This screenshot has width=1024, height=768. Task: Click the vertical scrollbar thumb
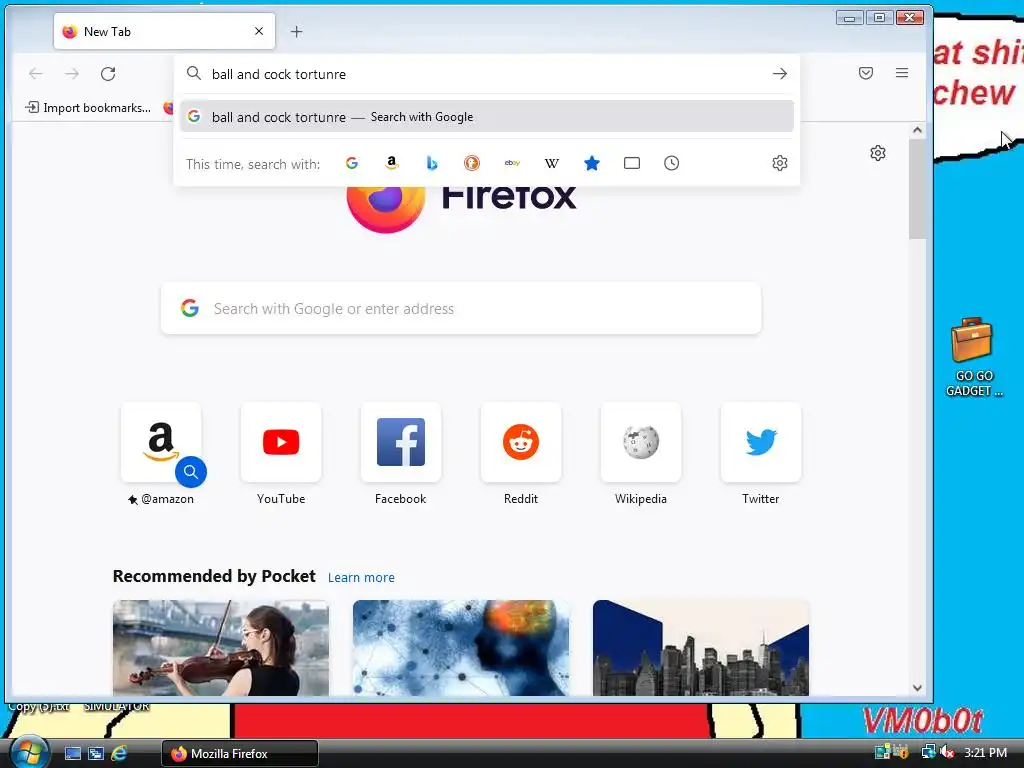pyautogui.click(x=917, y=189)
